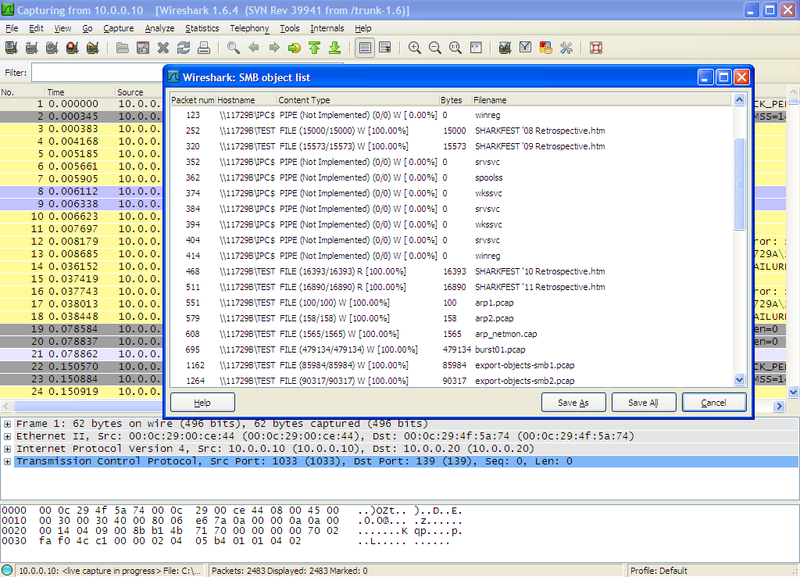Reset zoom to normal size
The width and height of the screenshot is (800, 577).
[456, 48]
